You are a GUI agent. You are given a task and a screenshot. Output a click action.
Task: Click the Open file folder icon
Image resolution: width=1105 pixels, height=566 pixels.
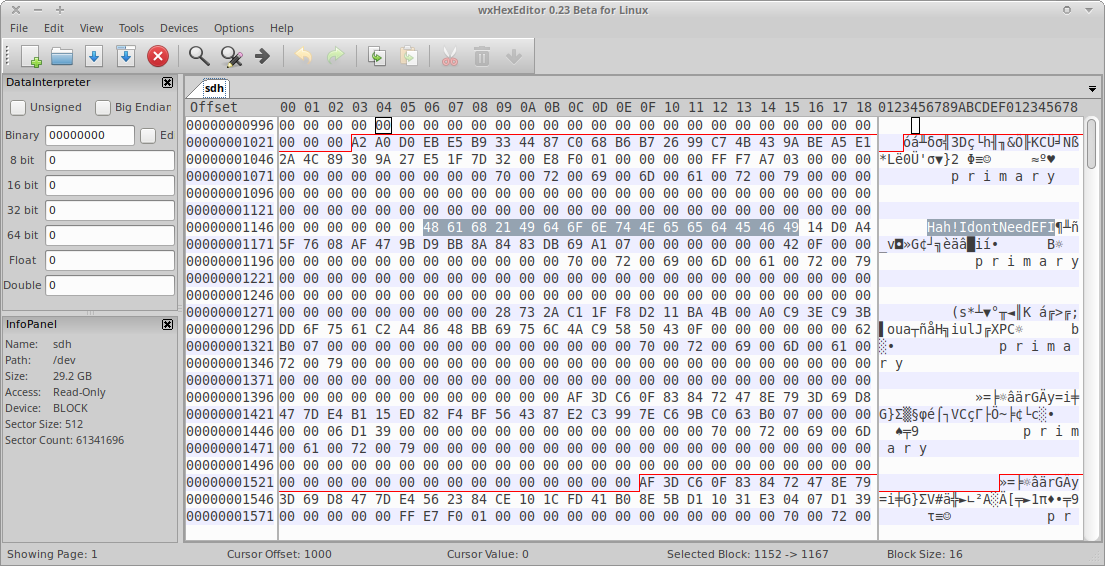pos(62,56)
